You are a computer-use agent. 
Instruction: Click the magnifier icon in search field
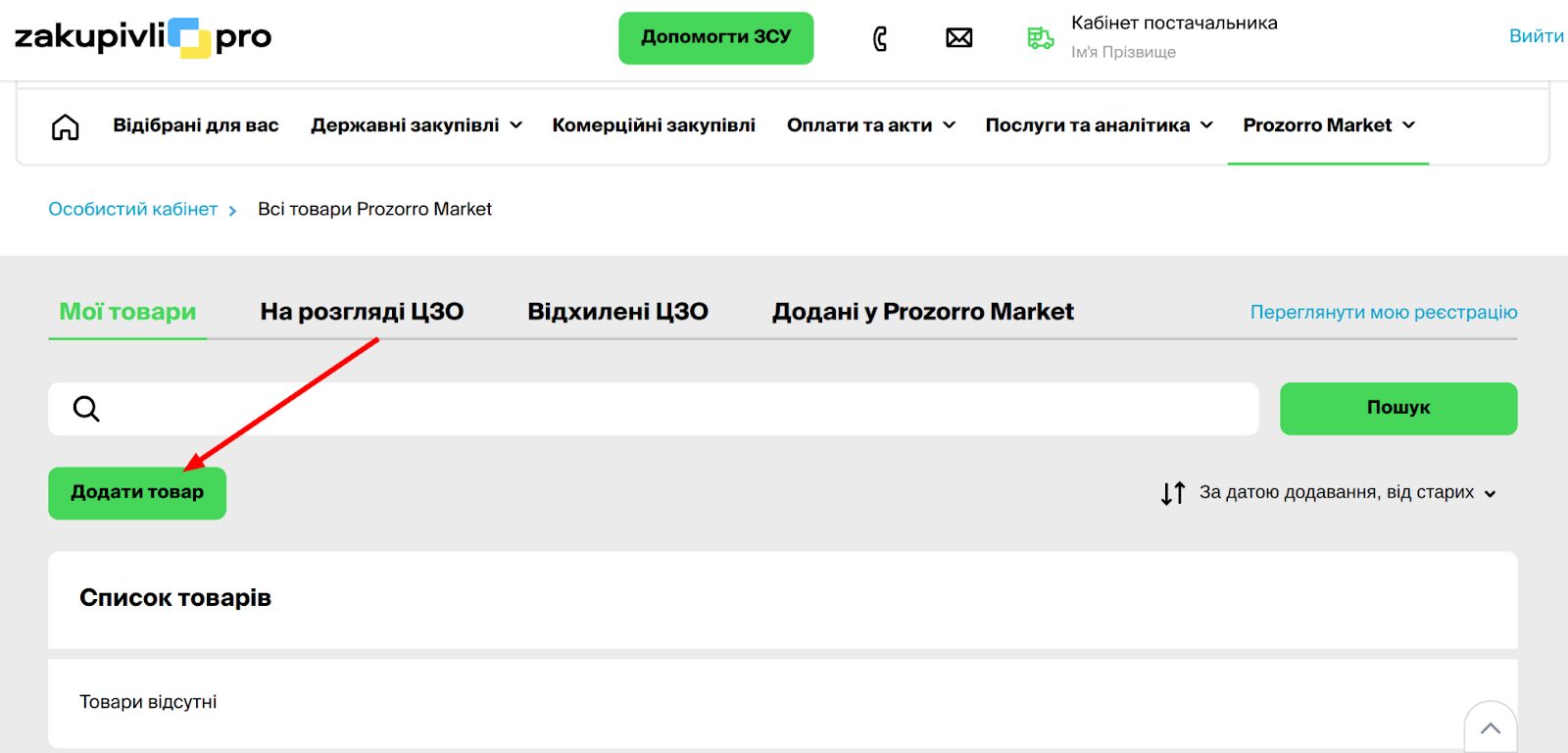coord(86,409)
